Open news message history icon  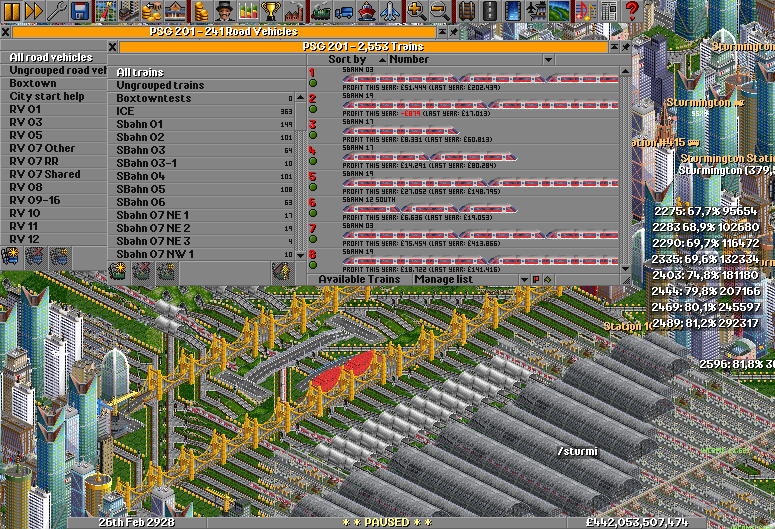pyautogui.click(x=607, y=11)
